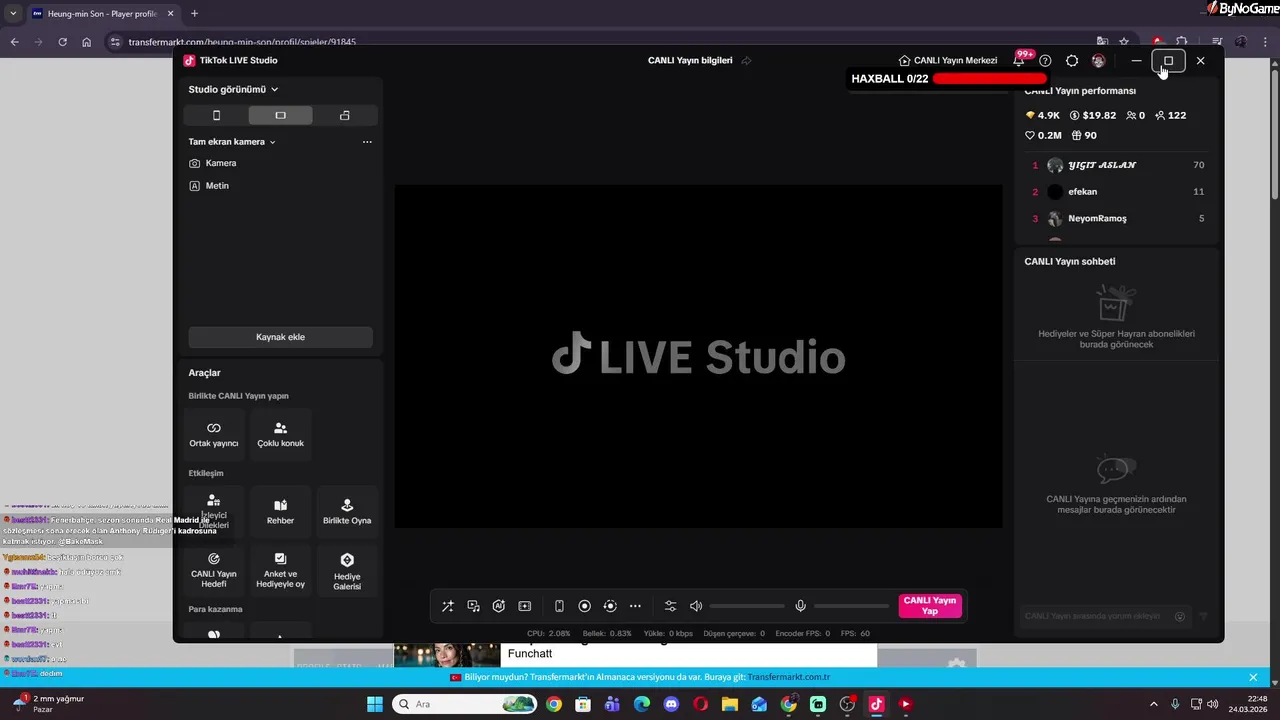Open TikTok LIVE Studio settings gear

(1072, 61)
